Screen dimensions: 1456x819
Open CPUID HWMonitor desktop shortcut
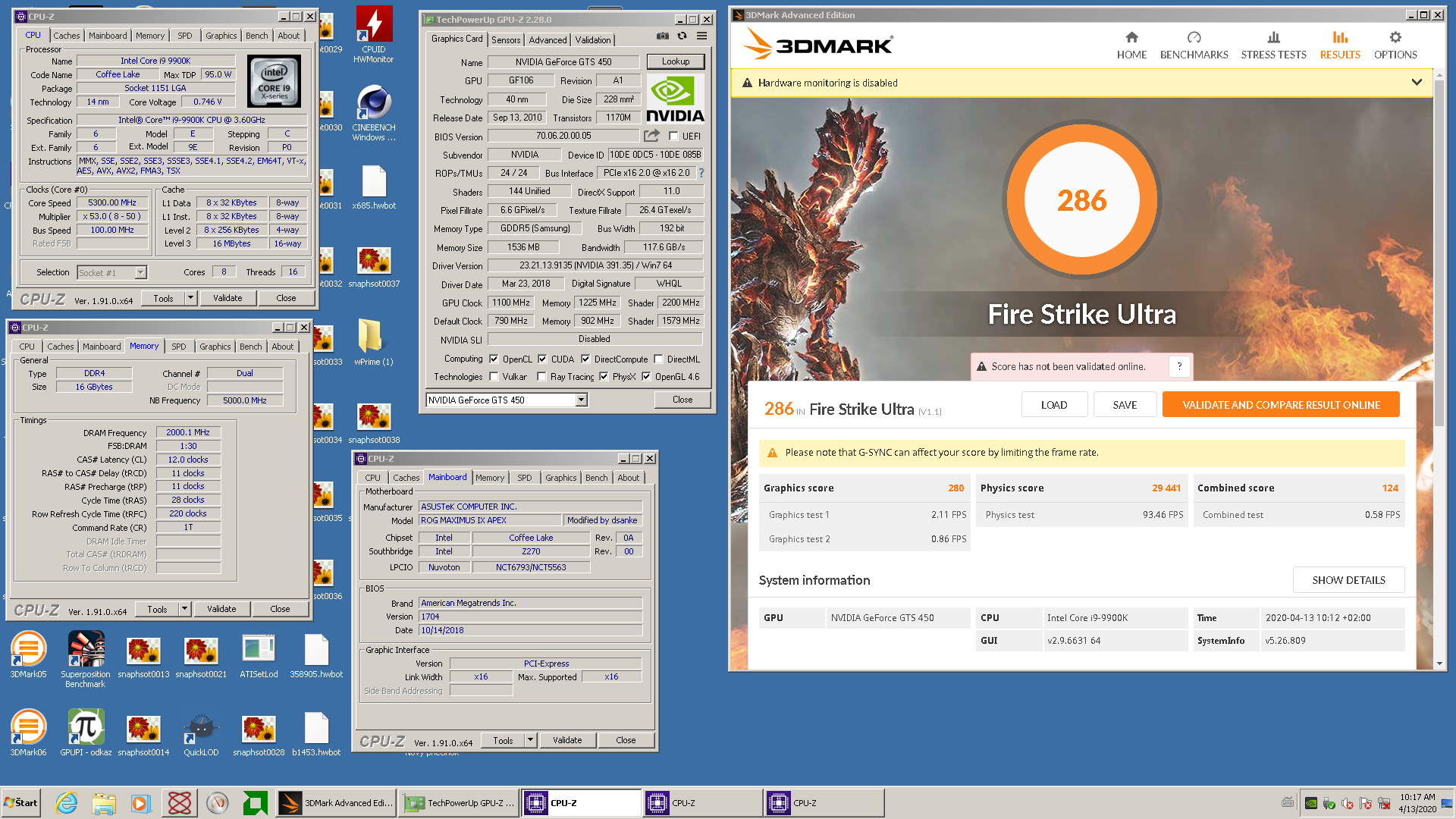tap(374, 34)
